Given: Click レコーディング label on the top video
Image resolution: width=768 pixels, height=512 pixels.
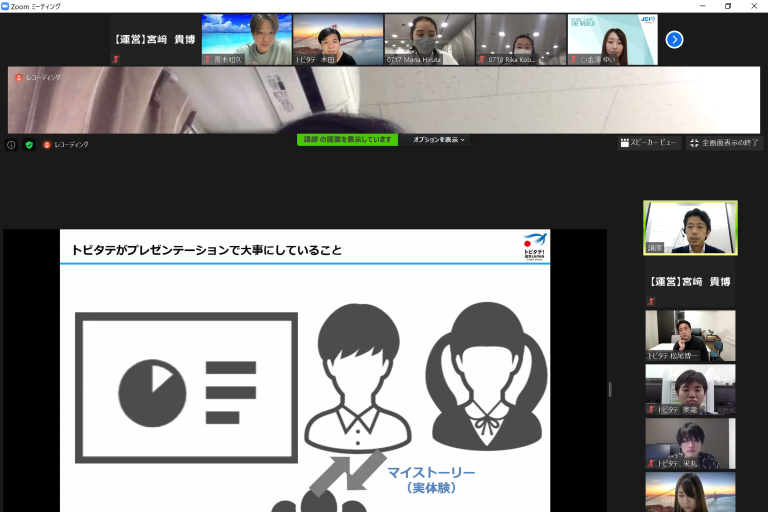Looking at the screenshot, I should [42, 77].
